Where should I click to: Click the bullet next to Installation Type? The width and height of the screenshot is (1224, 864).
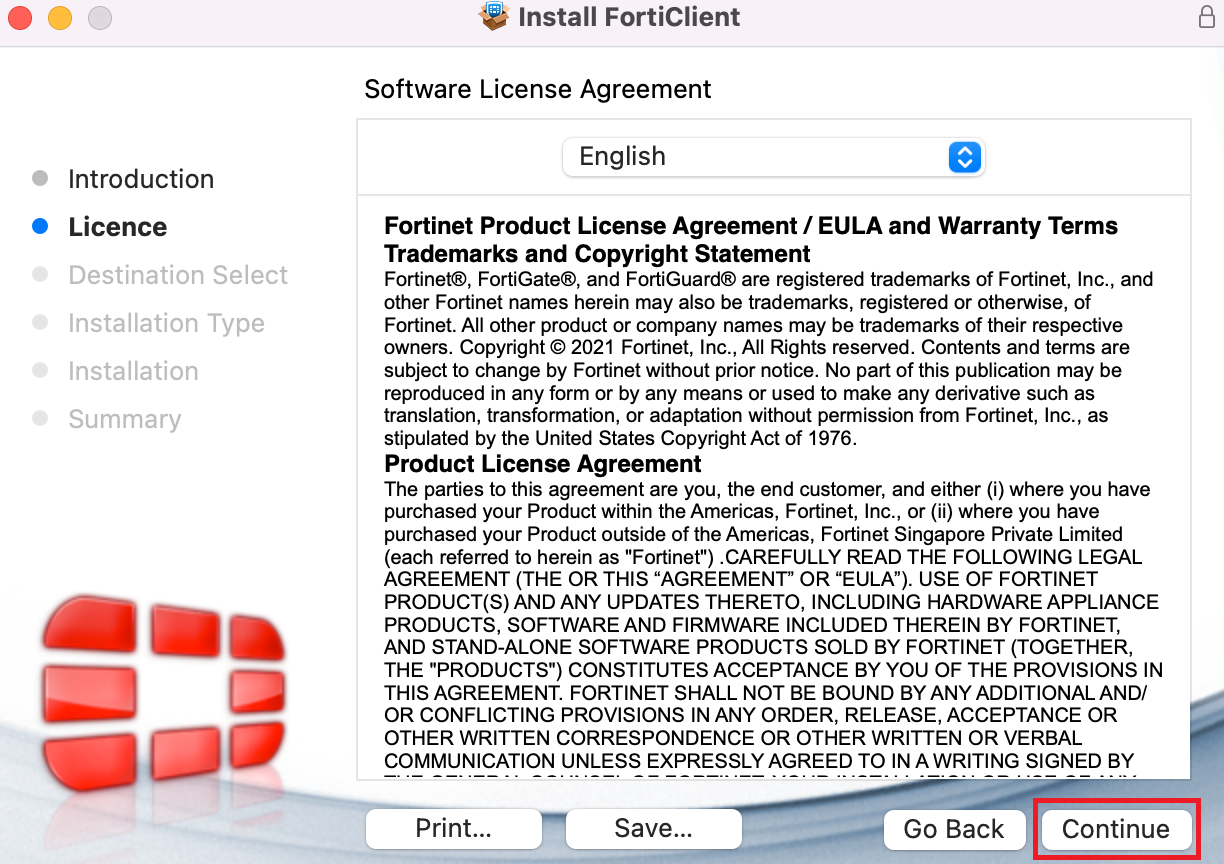pyautogui.click(x=40, y=323)
